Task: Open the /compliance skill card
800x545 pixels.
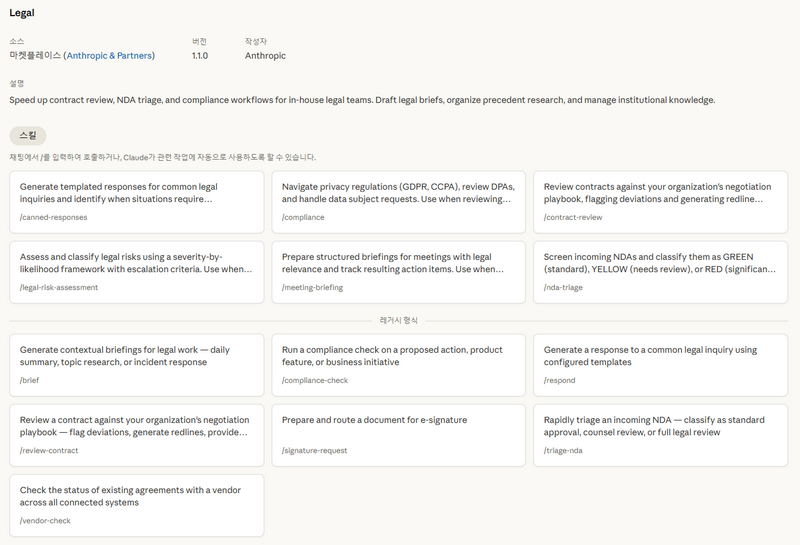Action: click(x=398, y=202)
